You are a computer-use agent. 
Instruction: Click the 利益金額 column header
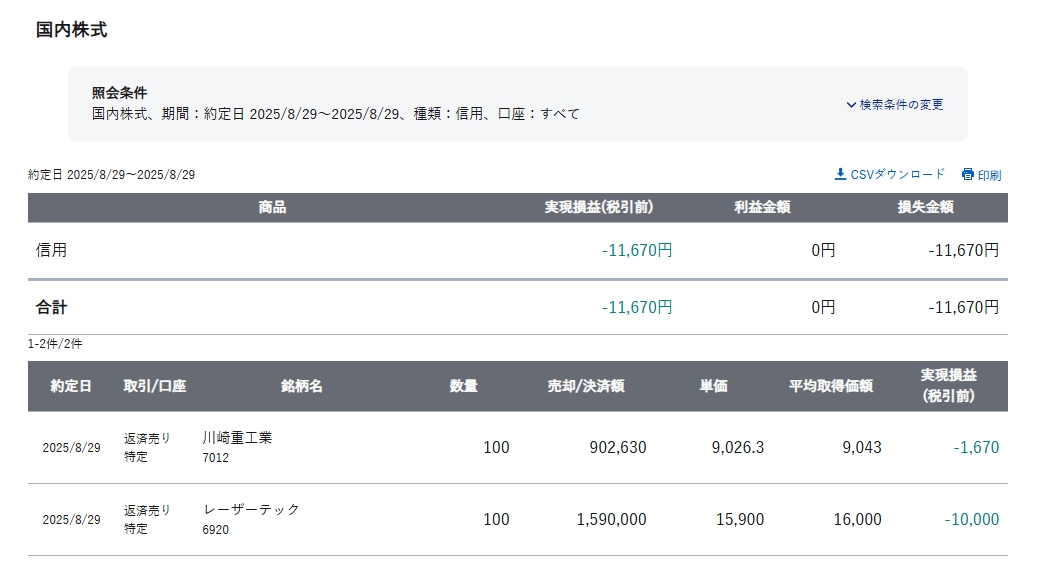tap(762, 208)
